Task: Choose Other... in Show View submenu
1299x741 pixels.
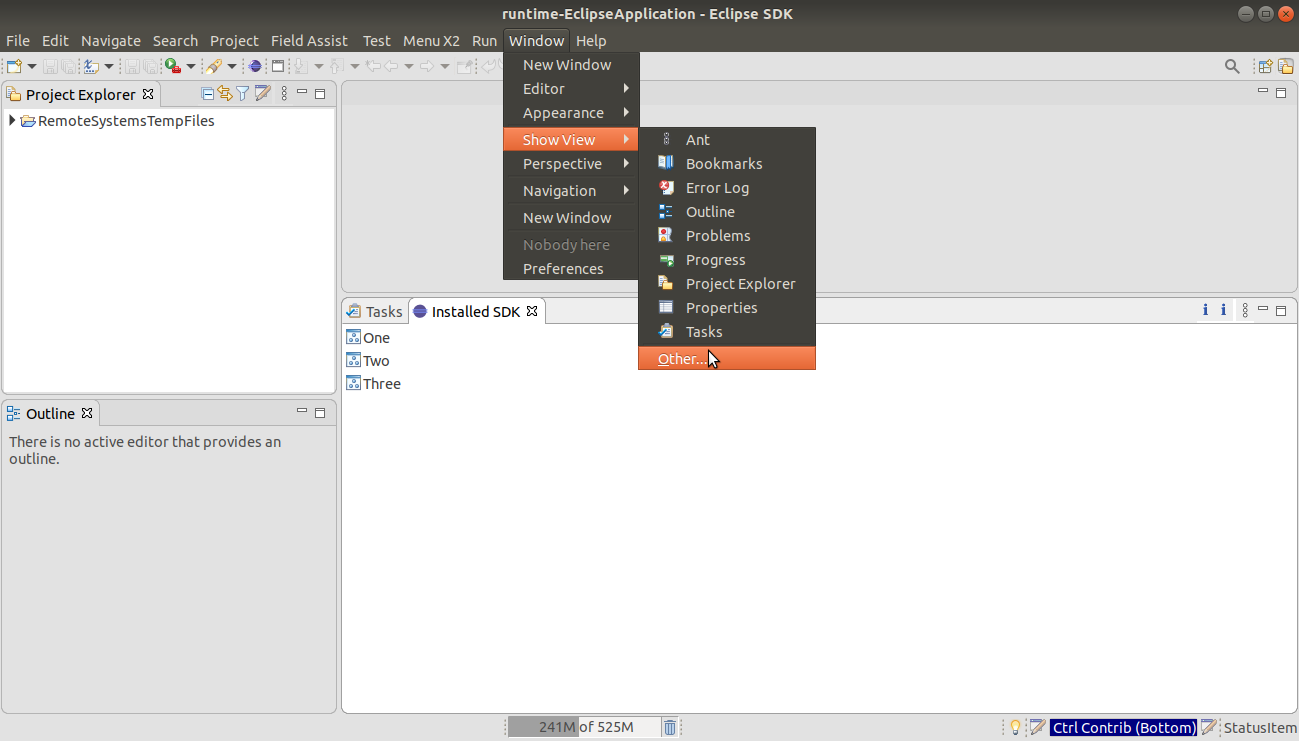Action: click(727, 358)
